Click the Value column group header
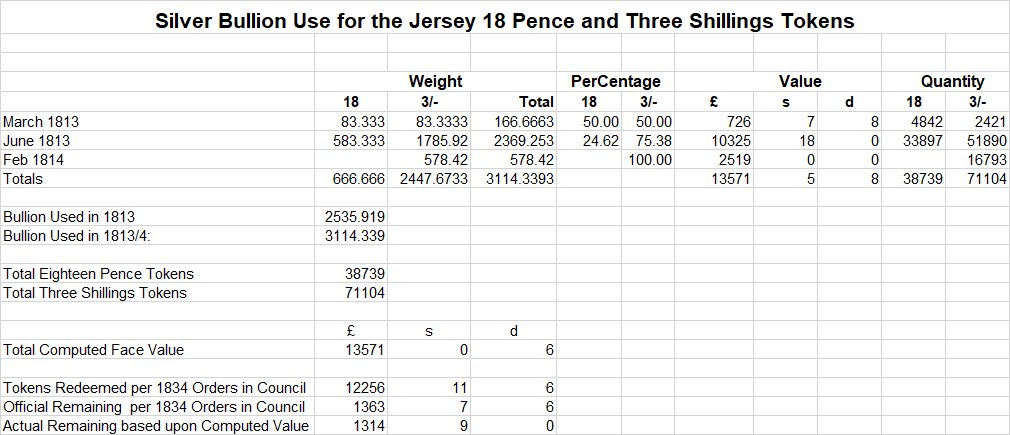Screen dimensions: 1010x435 (800, 82)
